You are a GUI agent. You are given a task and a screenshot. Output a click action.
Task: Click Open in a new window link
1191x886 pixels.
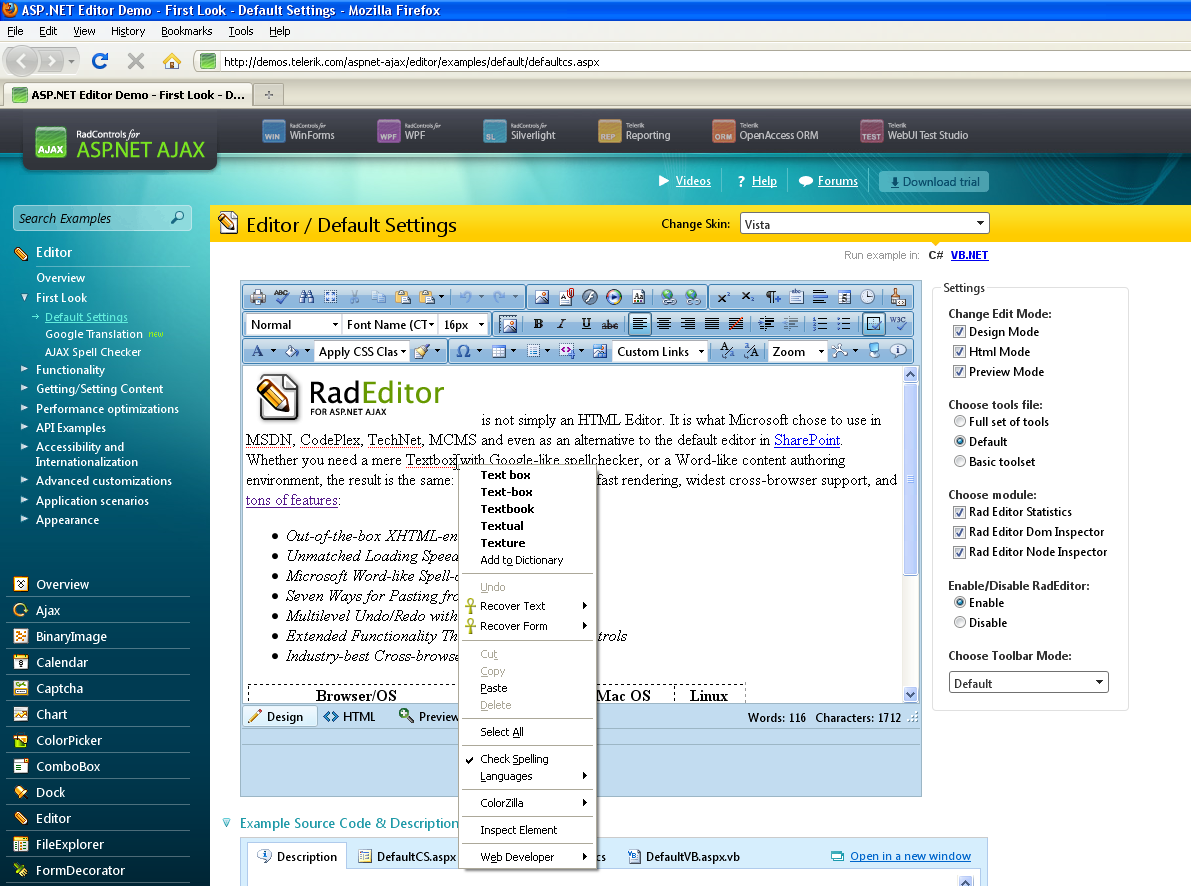[x=910, y=856]
